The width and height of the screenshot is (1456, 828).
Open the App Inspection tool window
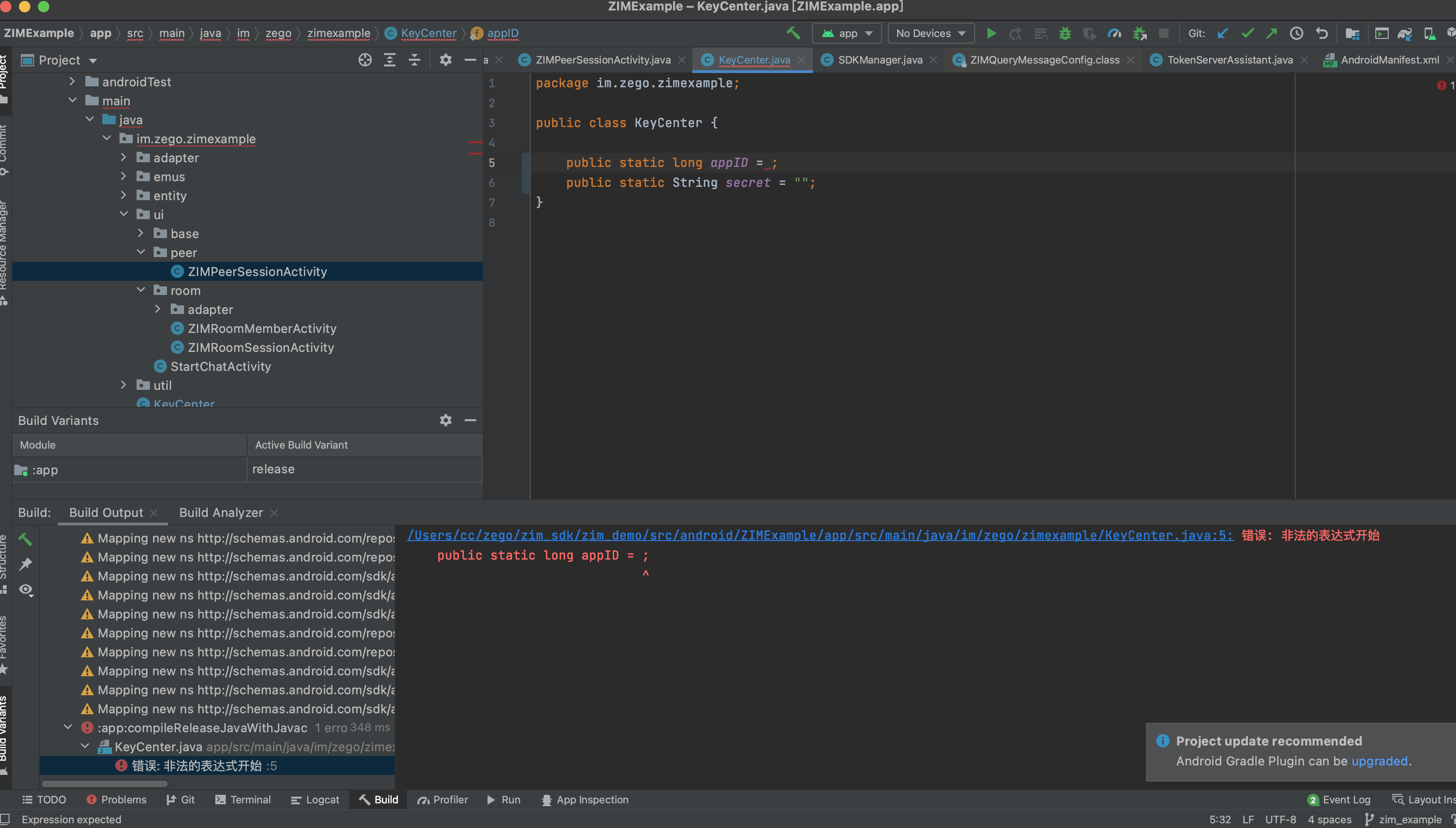click(x=585, y=800)
